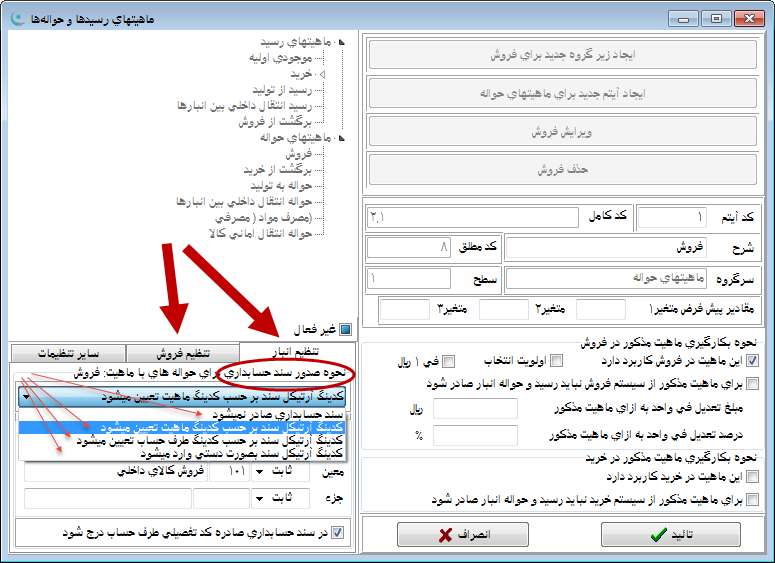Click the ویرایش فروش button
775x563 pixels.
point(562,131)
